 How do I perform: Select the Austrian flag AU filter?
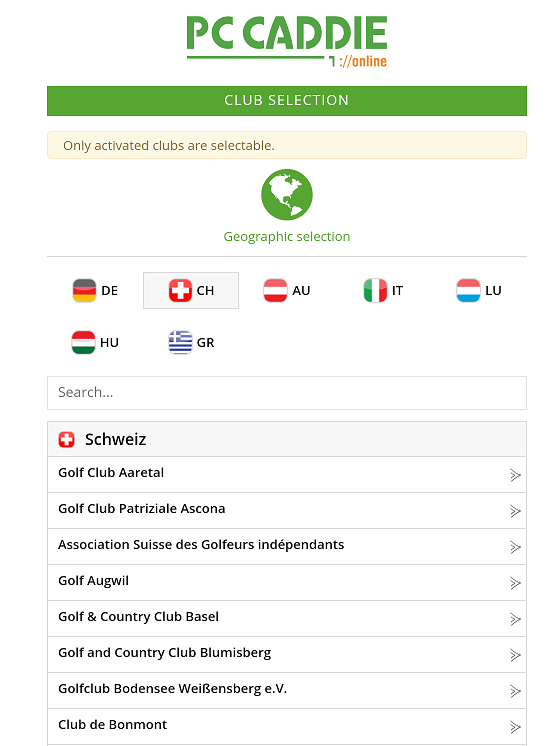(x=287, y=291)
